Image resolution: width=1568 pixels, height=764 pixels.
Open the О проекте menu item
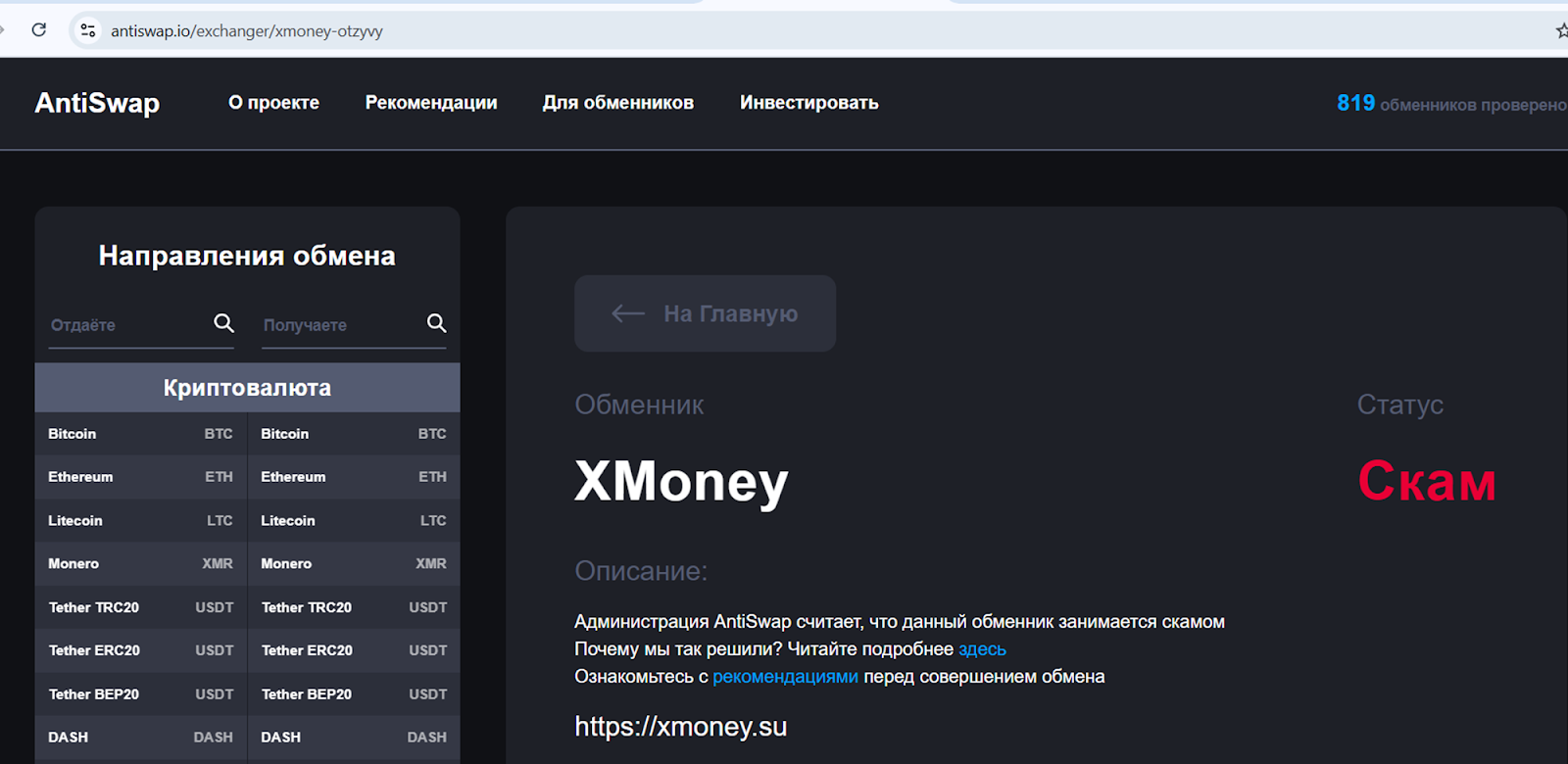(x=273, y=103)
